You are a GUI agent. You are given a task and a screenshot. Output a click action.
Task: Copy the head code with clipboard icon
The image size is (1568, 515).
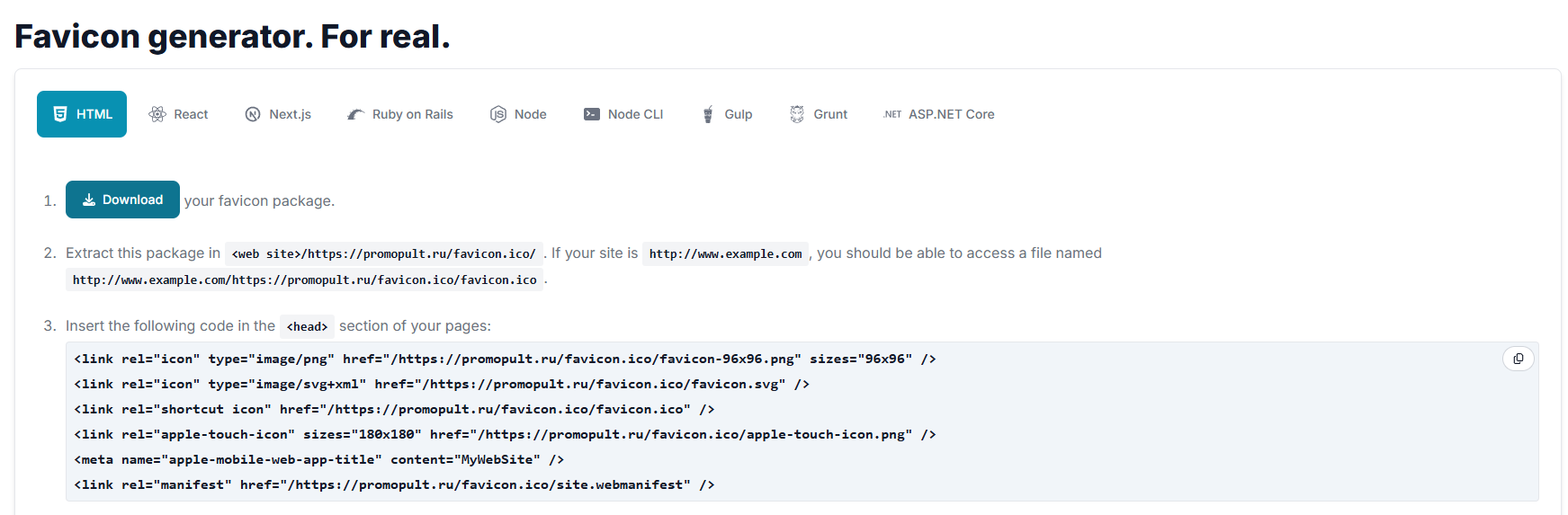(x=1519, y=359)
